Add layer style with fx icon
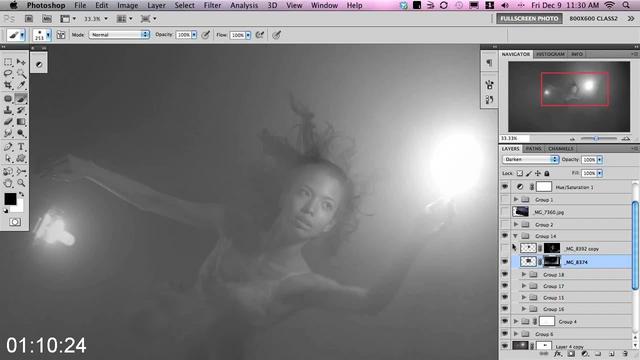640x360 pixels. (x=558, y=354)
